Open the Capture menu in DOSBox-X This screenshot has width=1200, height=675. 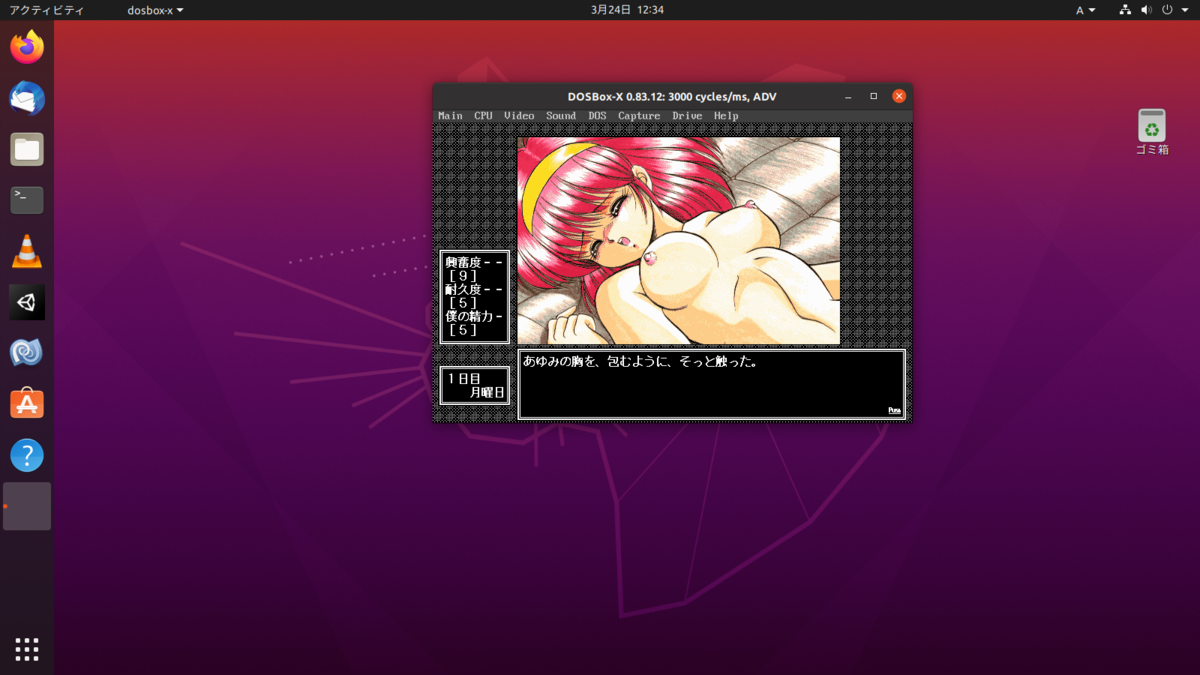(639, 116)
